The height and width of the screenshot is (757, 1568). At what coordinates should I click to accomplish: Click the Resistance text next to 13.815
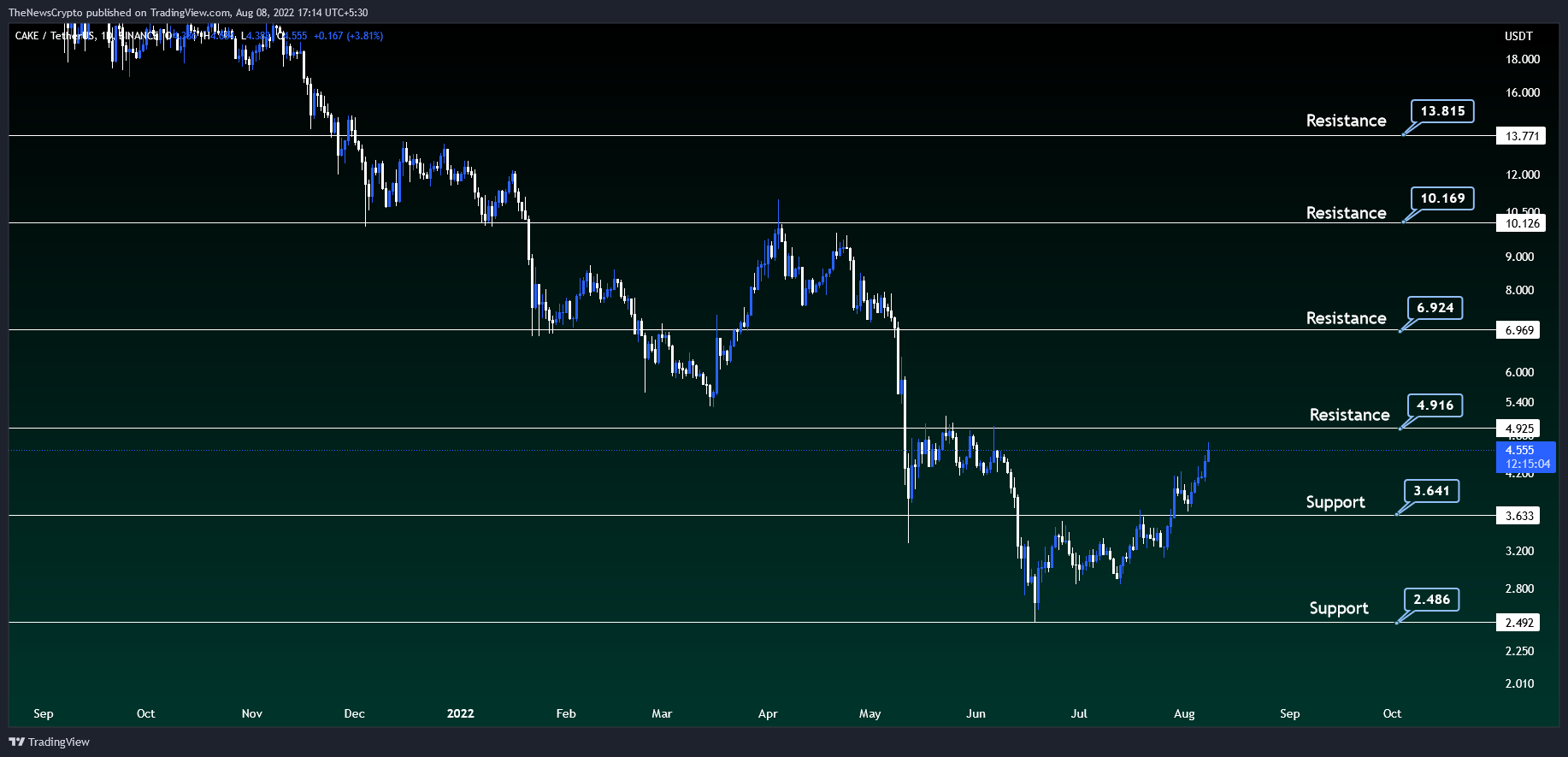click(1346, 121)
